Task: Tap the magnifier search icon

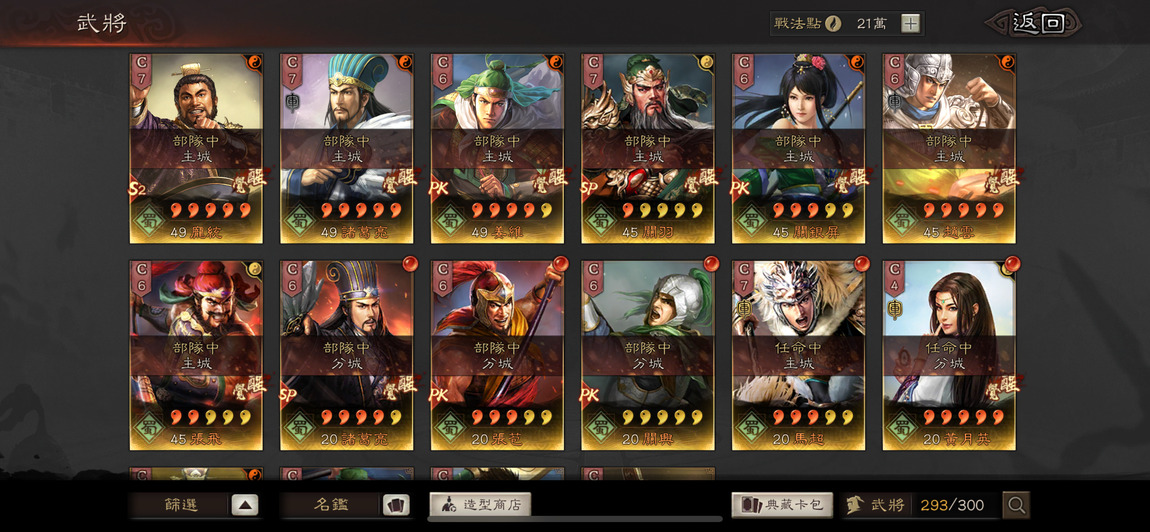Action: 1017,505
